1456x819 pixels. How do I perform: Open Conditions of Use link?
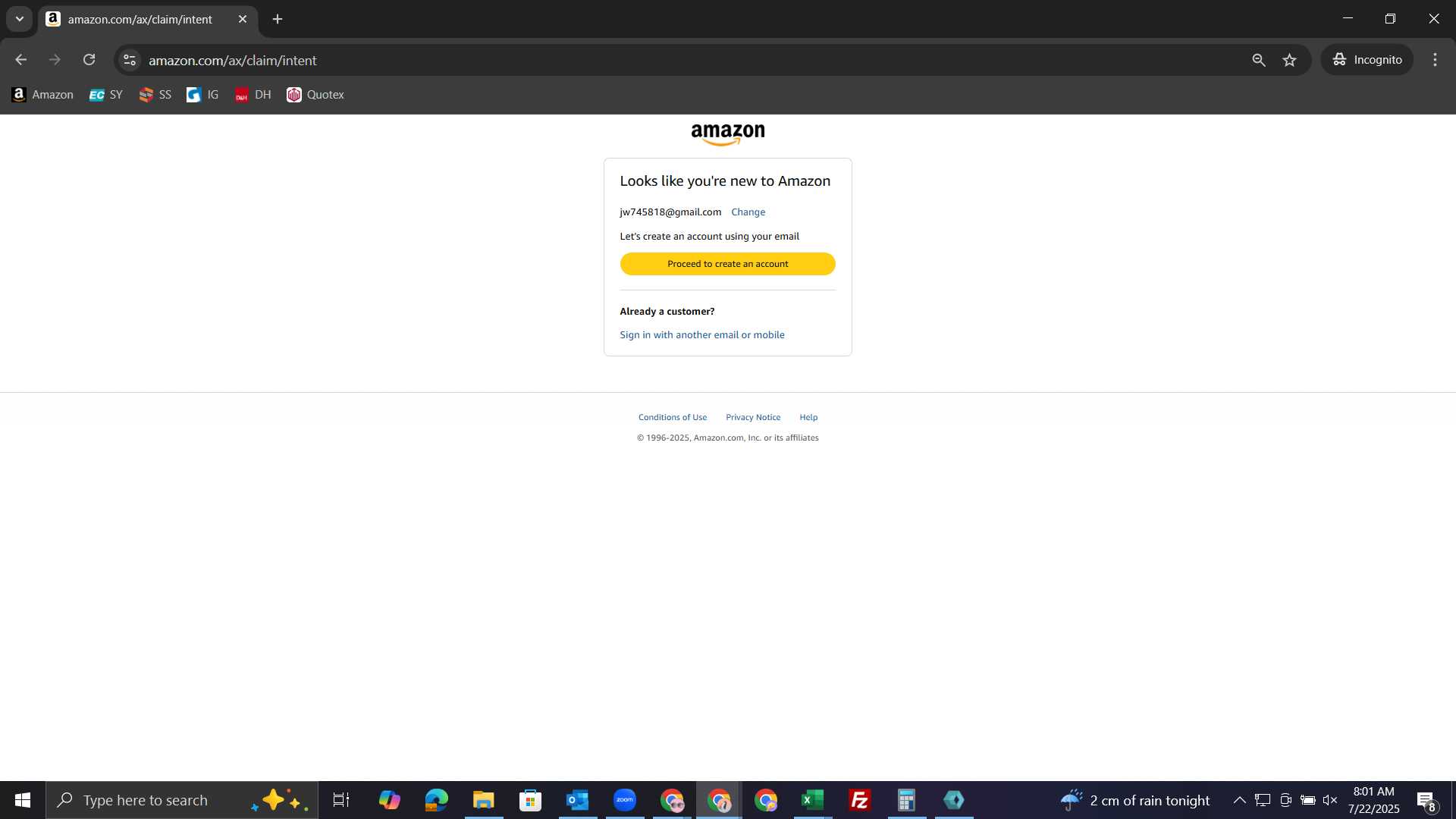click(673, 418)
